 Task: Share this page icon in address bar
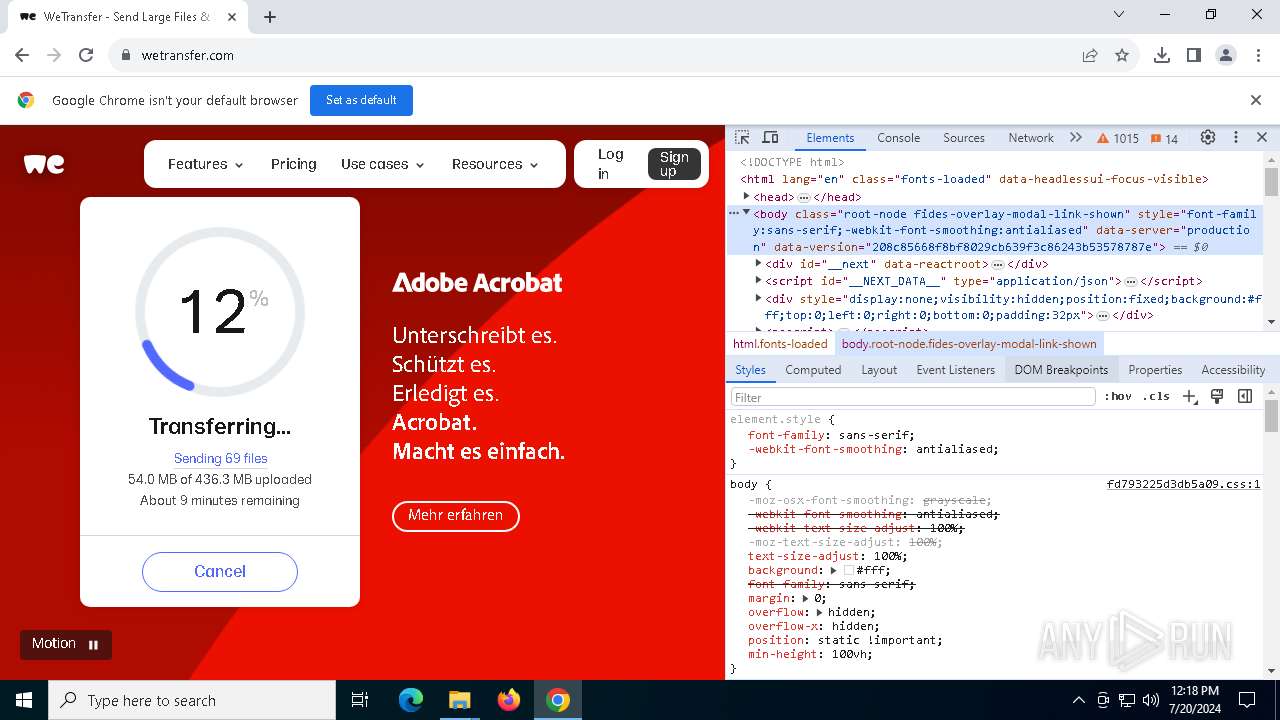[1090, 56]
